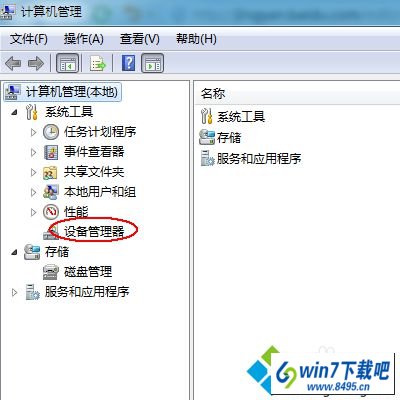Click the export list toolbar icon

(x=97, y=63)
